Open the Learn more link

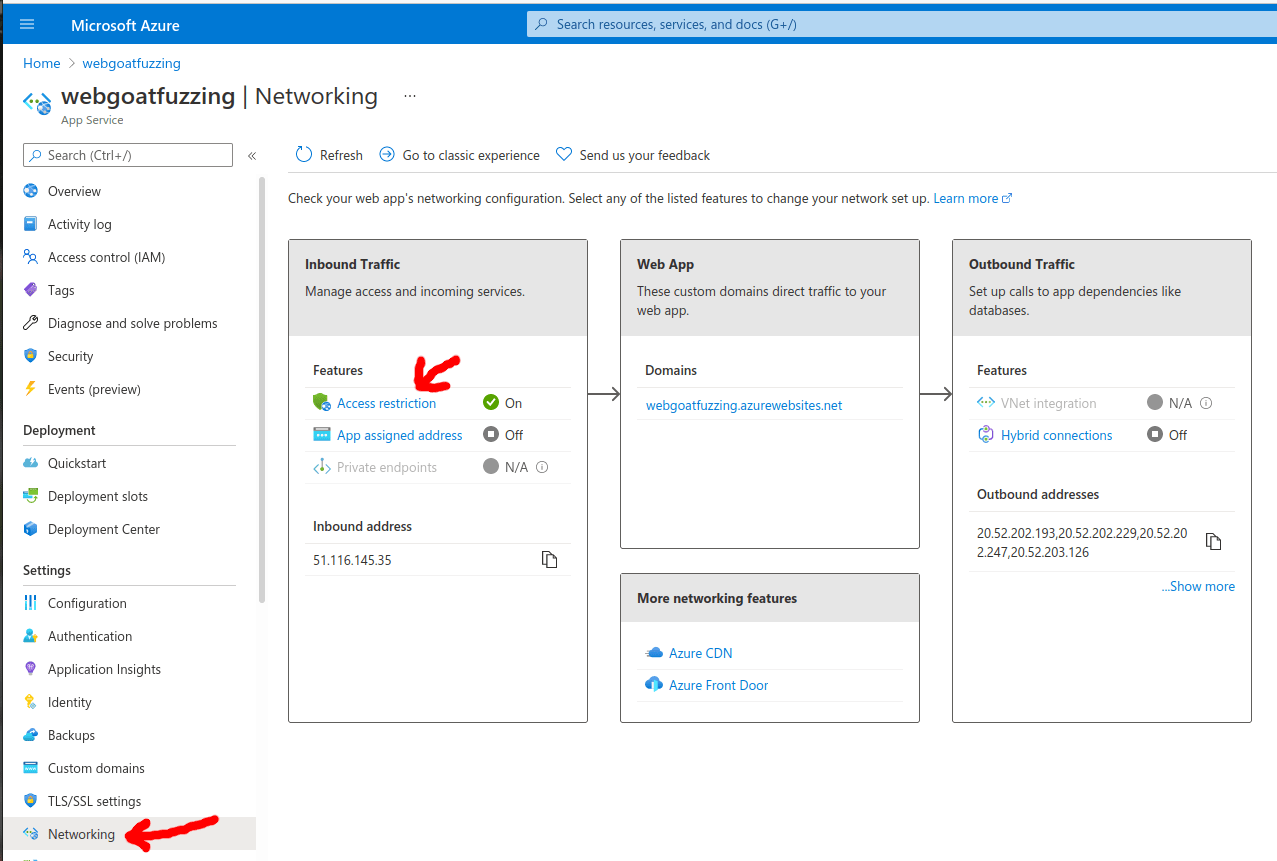coord(972,198)
